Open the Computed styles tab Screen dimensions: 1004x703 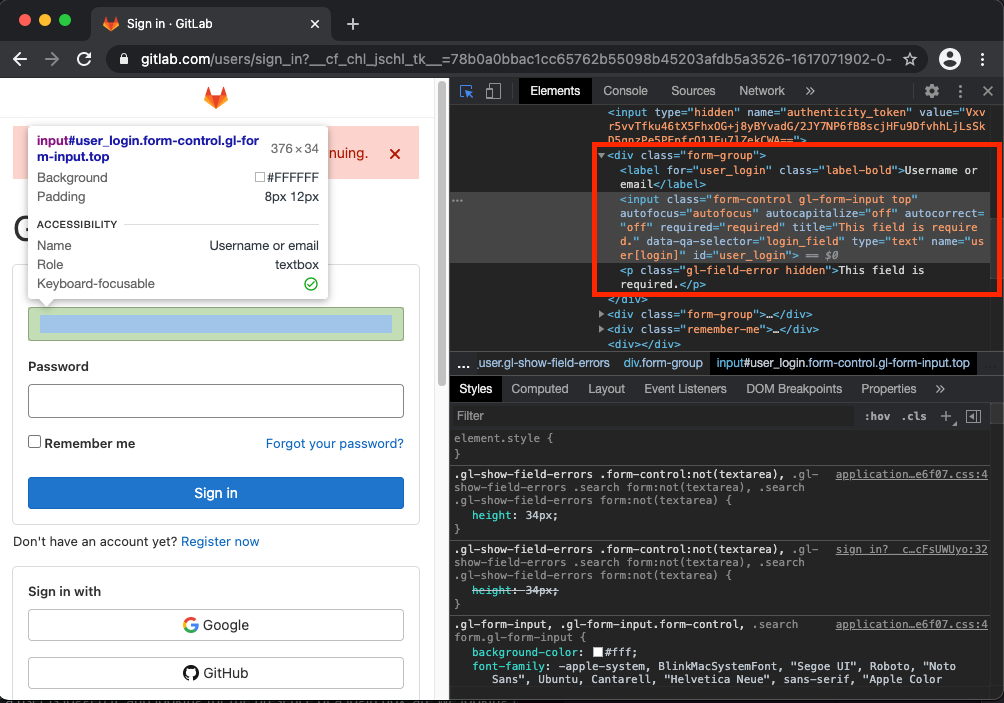click(x=540, y=389)
